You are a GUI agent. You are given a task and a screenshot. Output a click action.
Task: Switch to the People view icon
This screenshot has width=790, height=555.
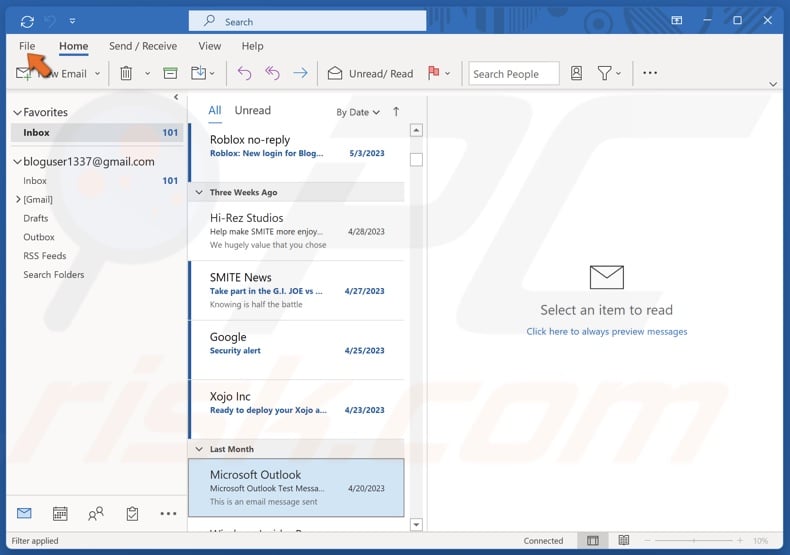[96, 513]
